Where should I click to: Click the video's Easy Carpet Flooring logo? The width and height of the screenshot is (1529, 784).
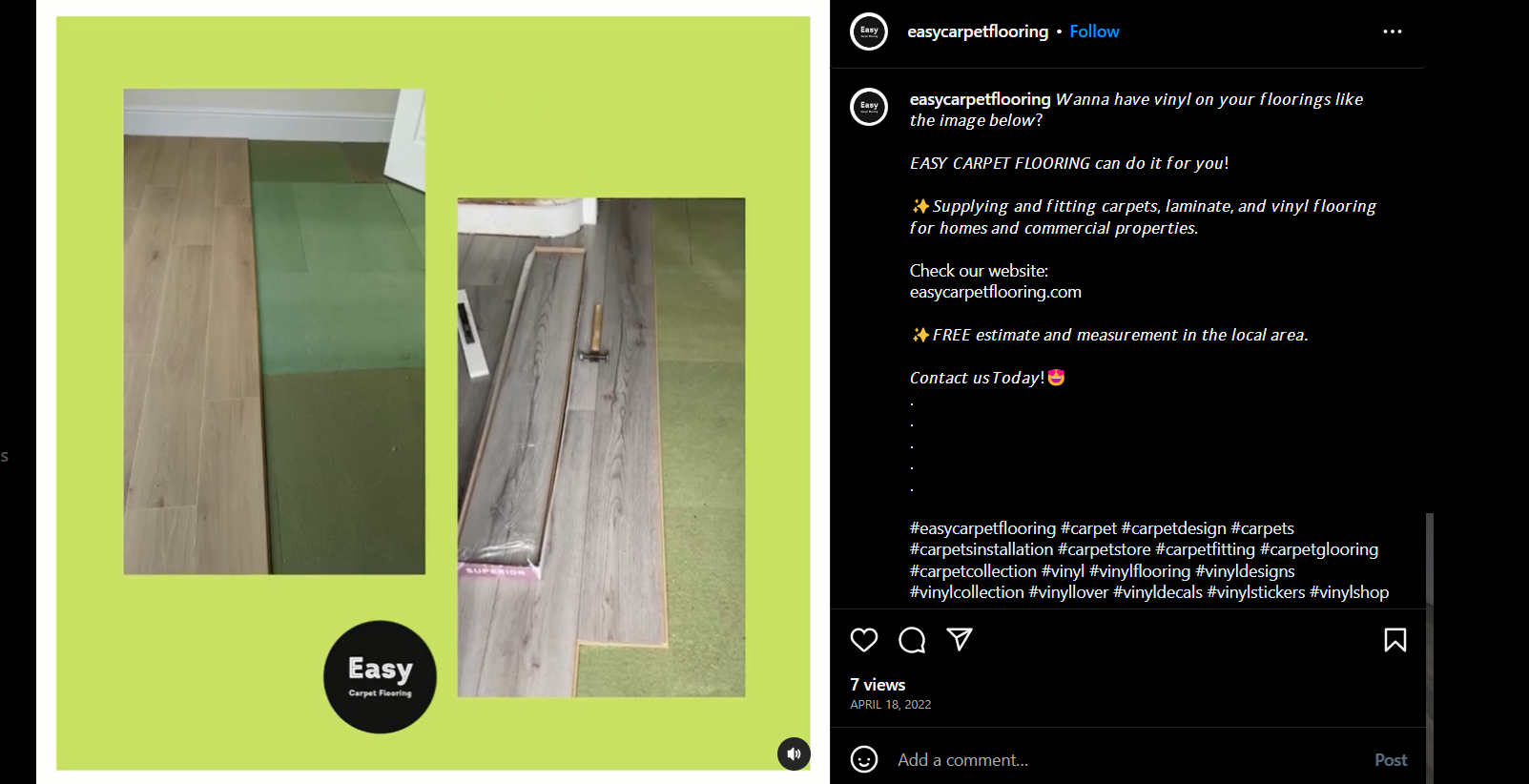[380, 677]
